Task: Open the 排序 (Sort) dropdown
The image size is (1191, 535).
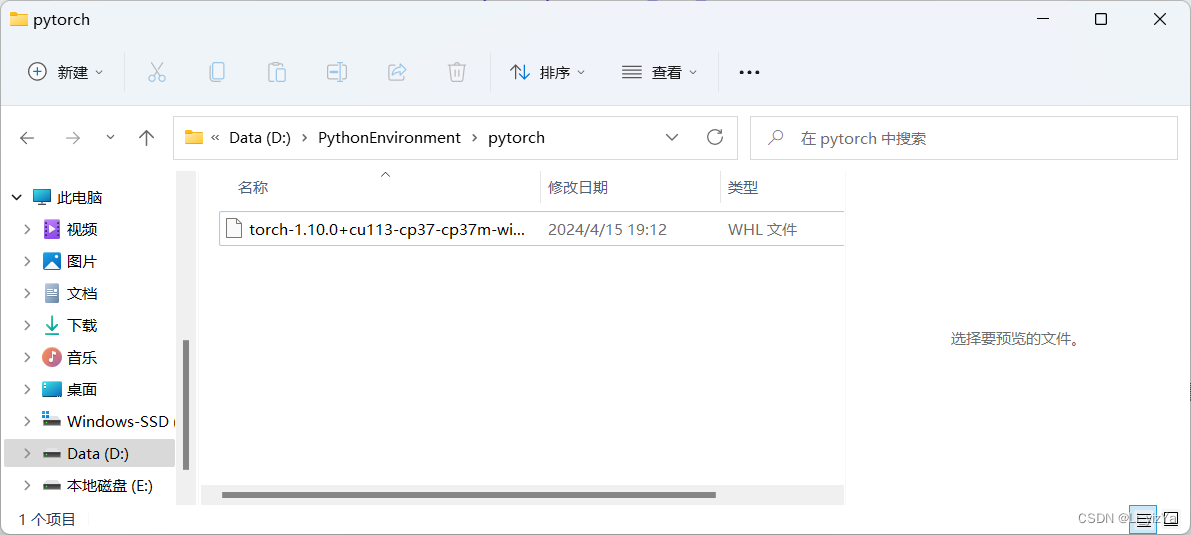Action: point(547,72)
